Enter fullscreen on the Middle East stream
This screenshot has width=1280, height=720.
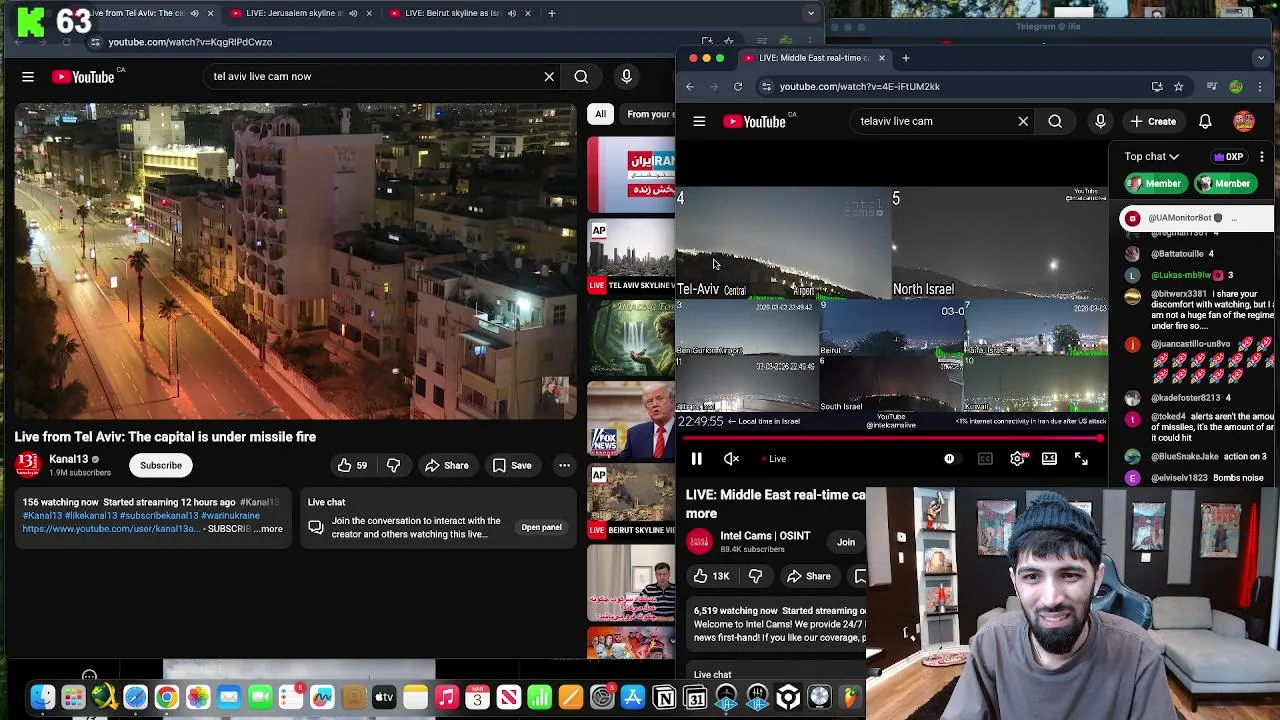pyautogui.click(x=1081, y=459)
